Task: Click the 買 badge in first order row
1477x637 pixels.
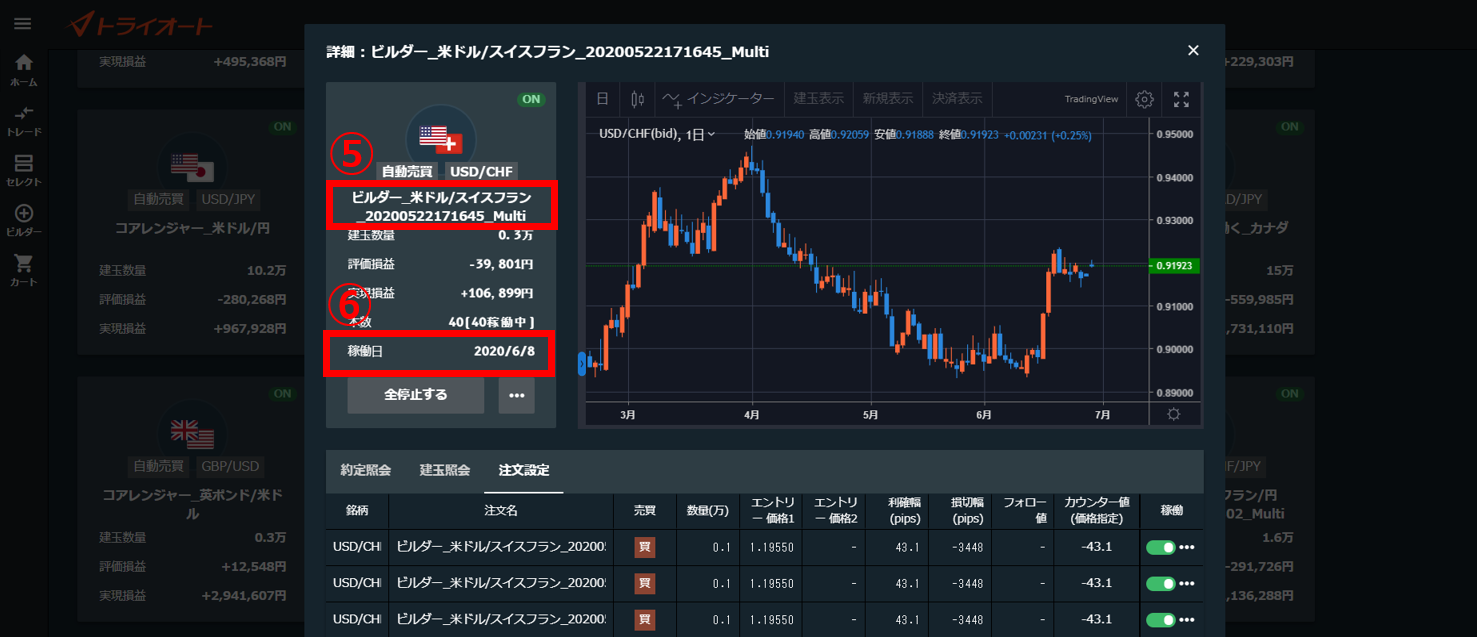Action: 645,548
